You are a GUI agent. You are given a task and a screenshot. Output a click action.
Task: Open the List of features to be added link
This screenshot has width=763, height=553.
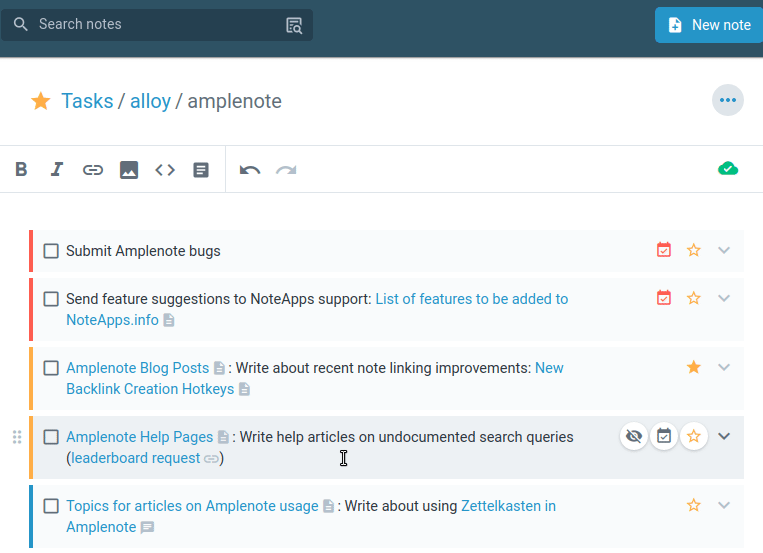pyautogui.click(x=472, y=299)
